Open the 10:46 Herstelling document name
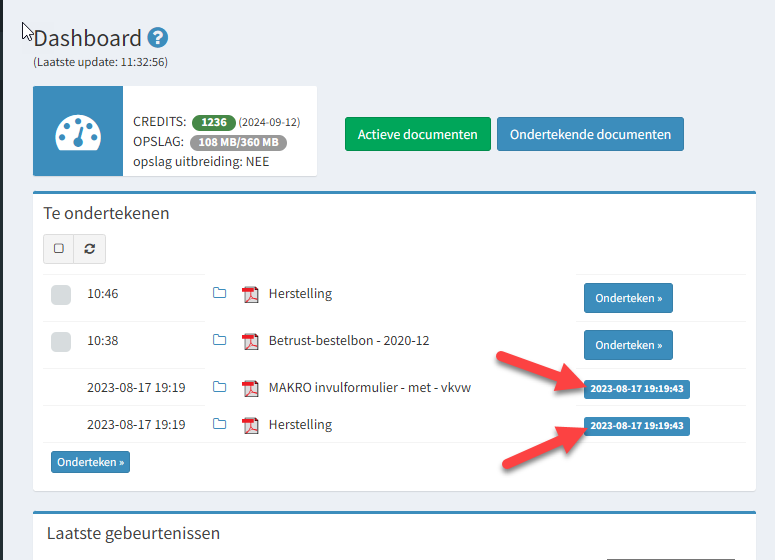Viewport: 775px width, 560px height. pyautogui.click(x=300, y=294)
